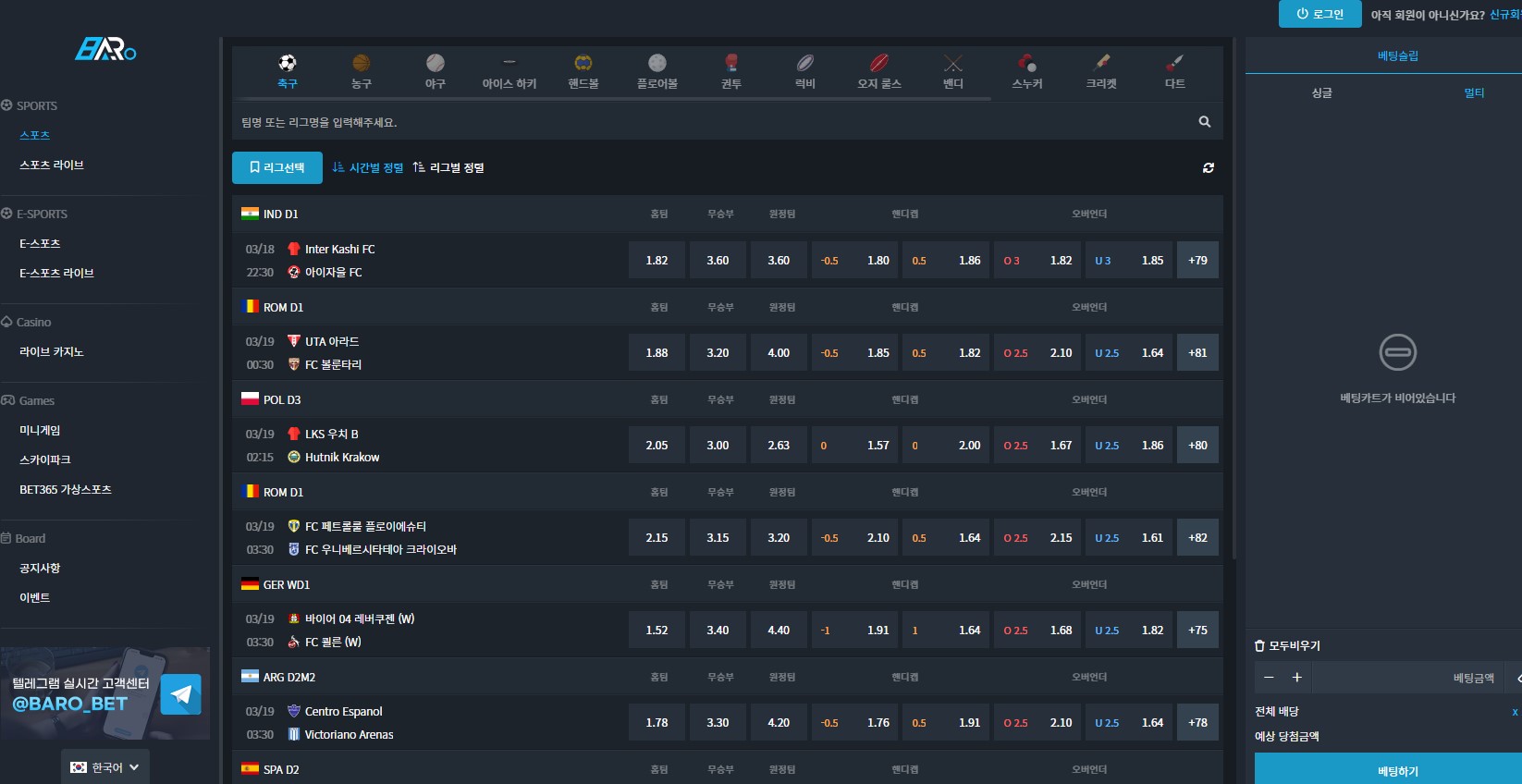Open Telegram customer center @BARO_BET banner
1522x784 pixels.
point(105,693)
